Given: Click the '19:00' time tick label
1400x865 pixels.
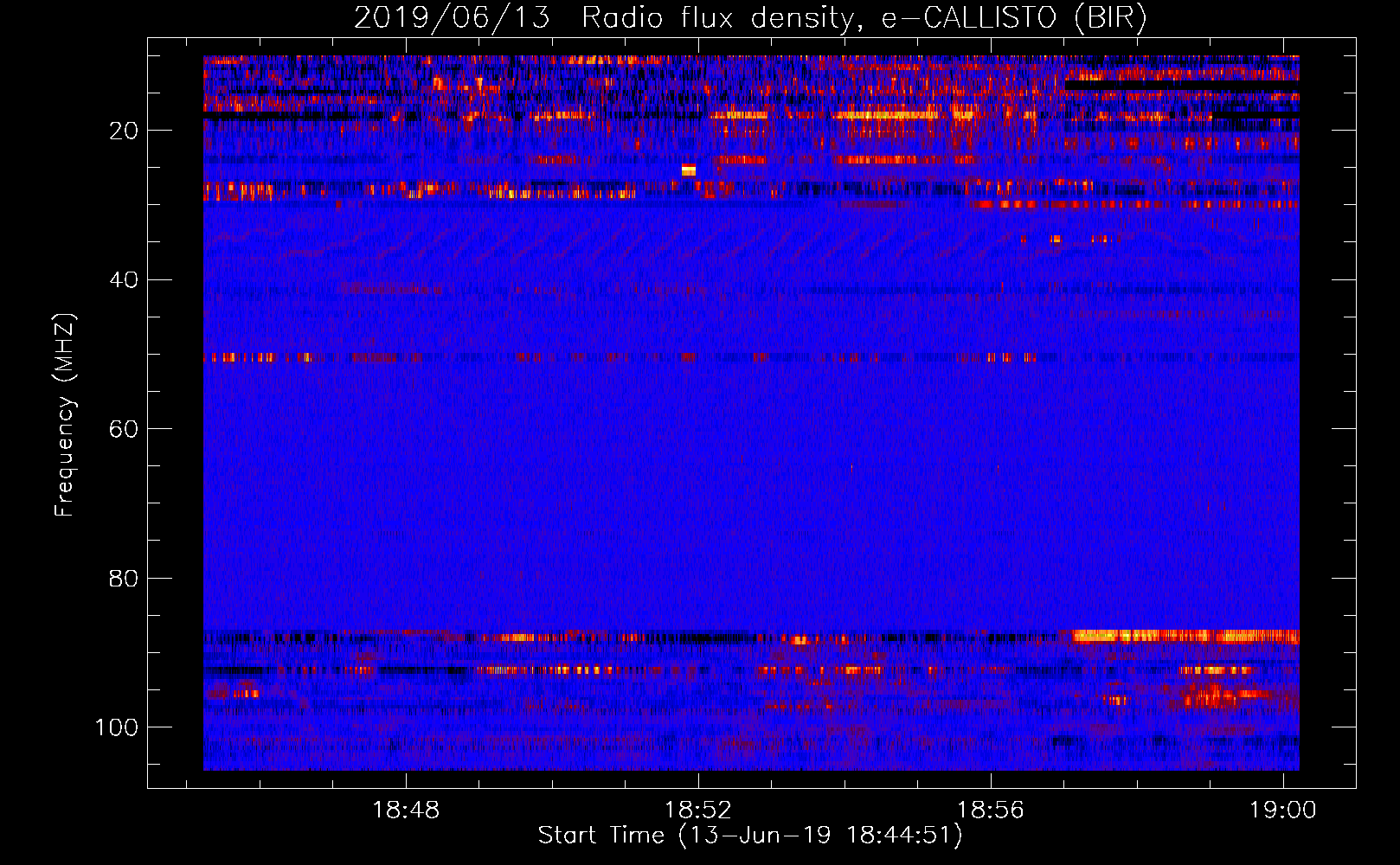Looking at the screenshot, I should coord(1282,811).
